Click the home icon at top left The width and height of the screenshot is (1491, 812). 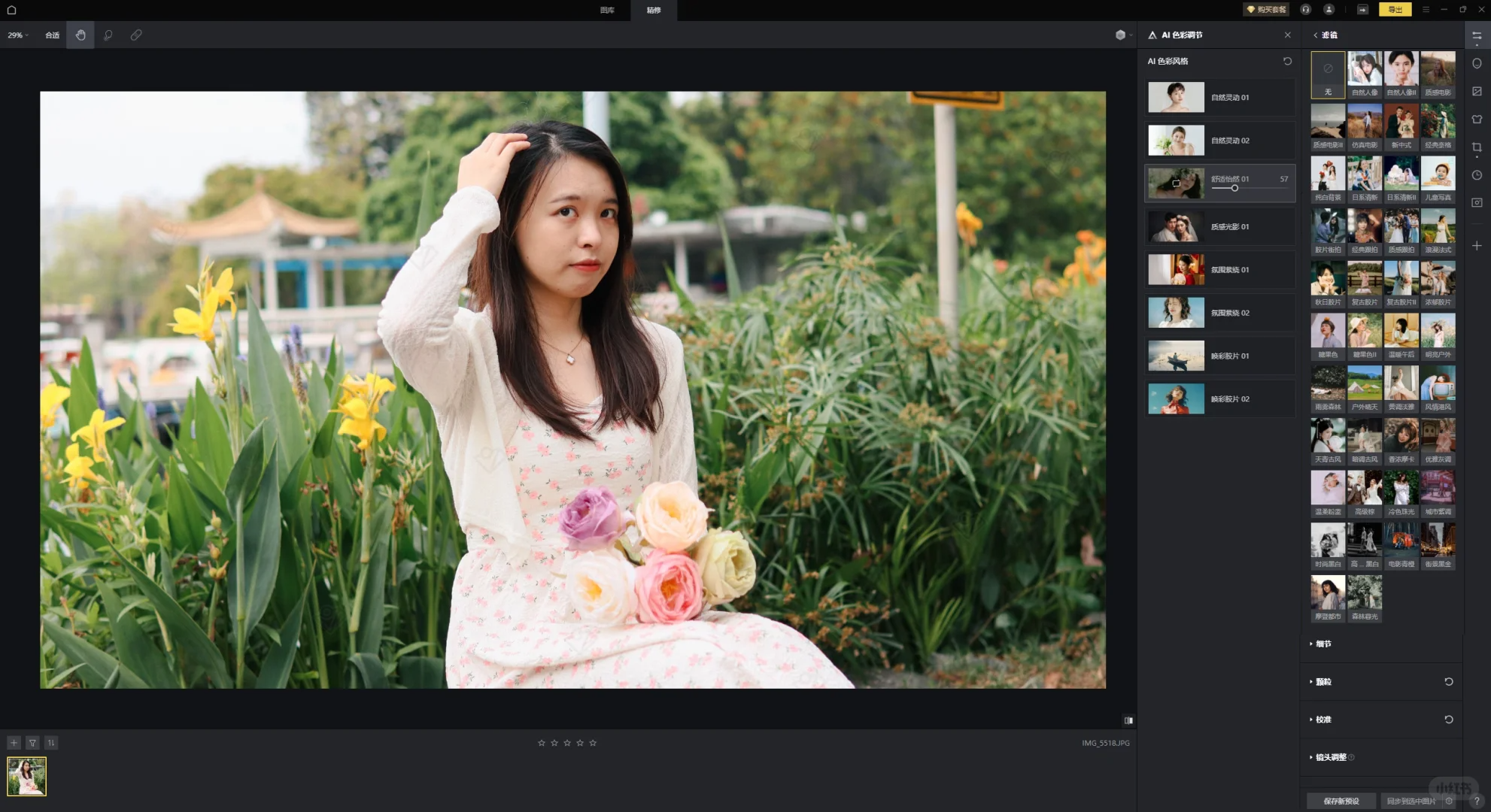11,10
